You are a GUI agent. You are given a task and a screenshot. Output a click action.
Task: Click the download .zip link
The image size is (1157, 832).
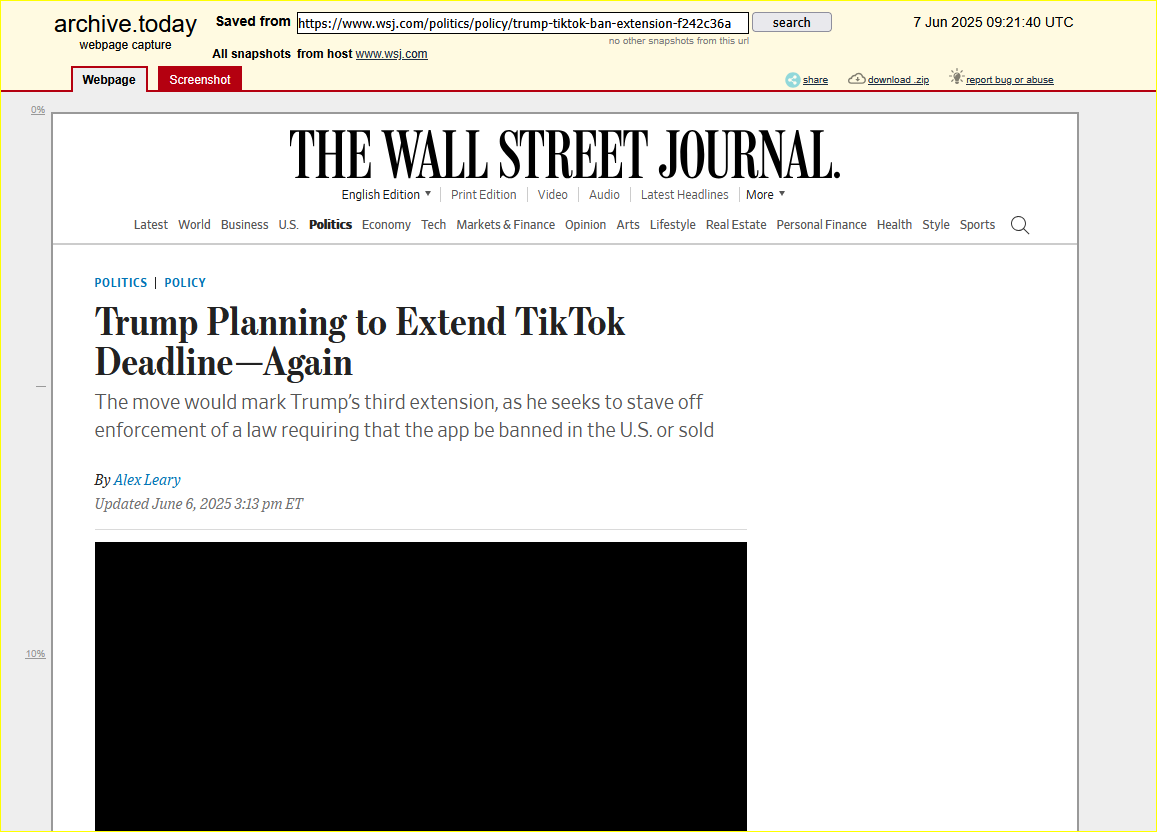(898, 80)
